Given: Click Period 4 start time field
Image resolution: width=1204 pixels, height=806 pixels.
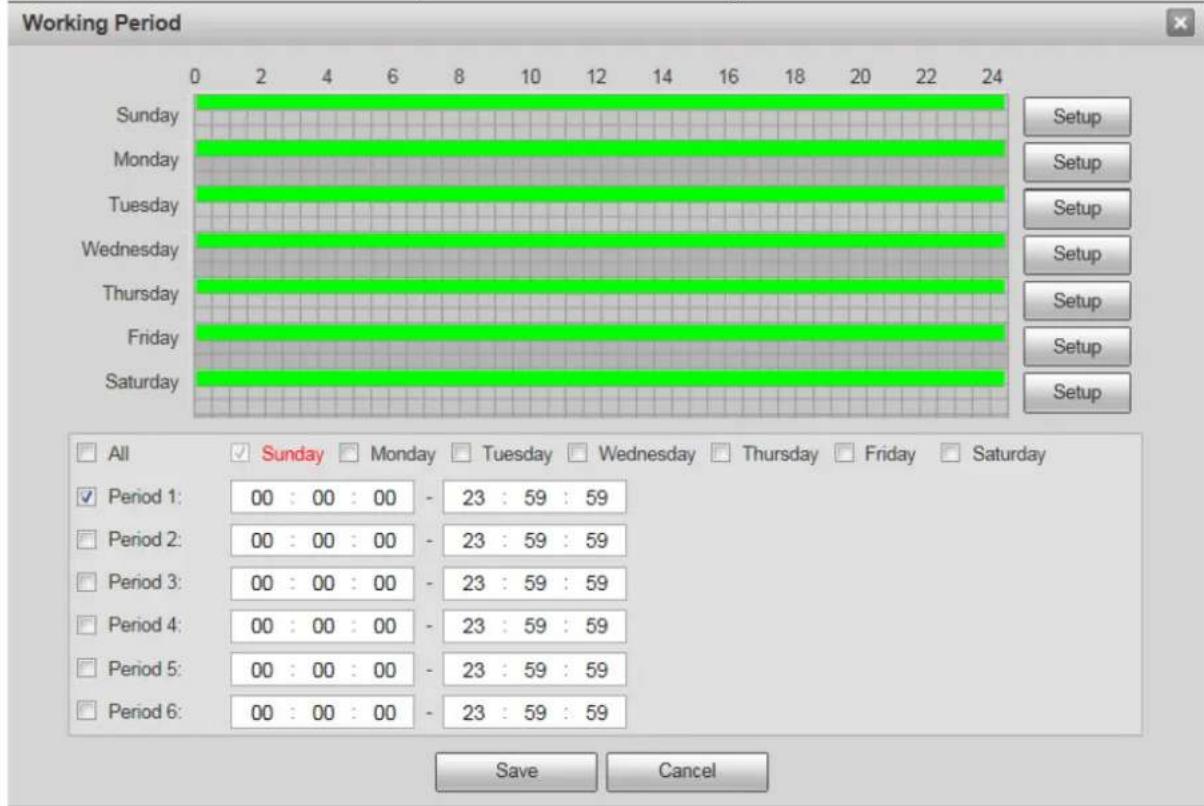Looking at the screenshot, I should tap(322, 627).
